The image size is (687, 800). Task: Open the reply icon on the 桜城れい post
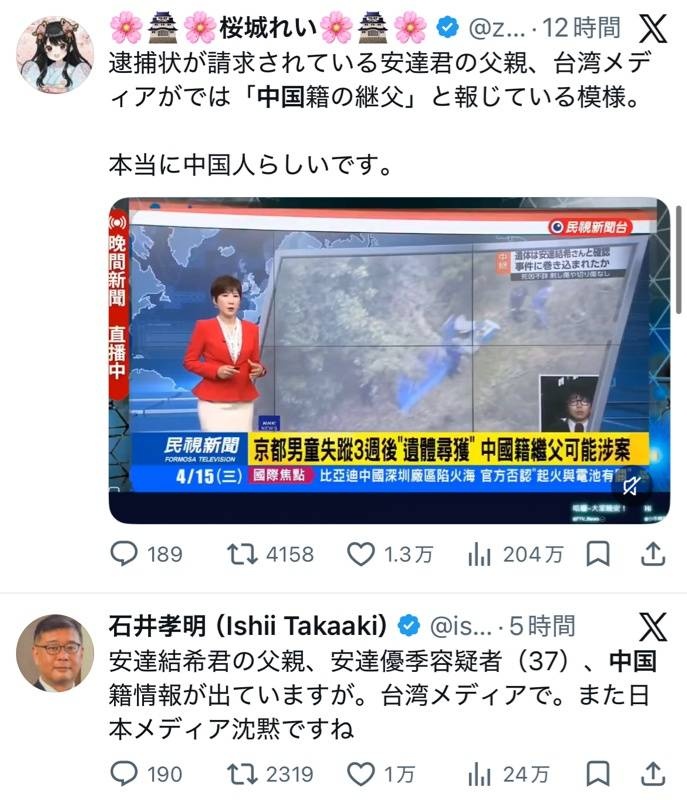pyautogui.click(x=124, y=554)
